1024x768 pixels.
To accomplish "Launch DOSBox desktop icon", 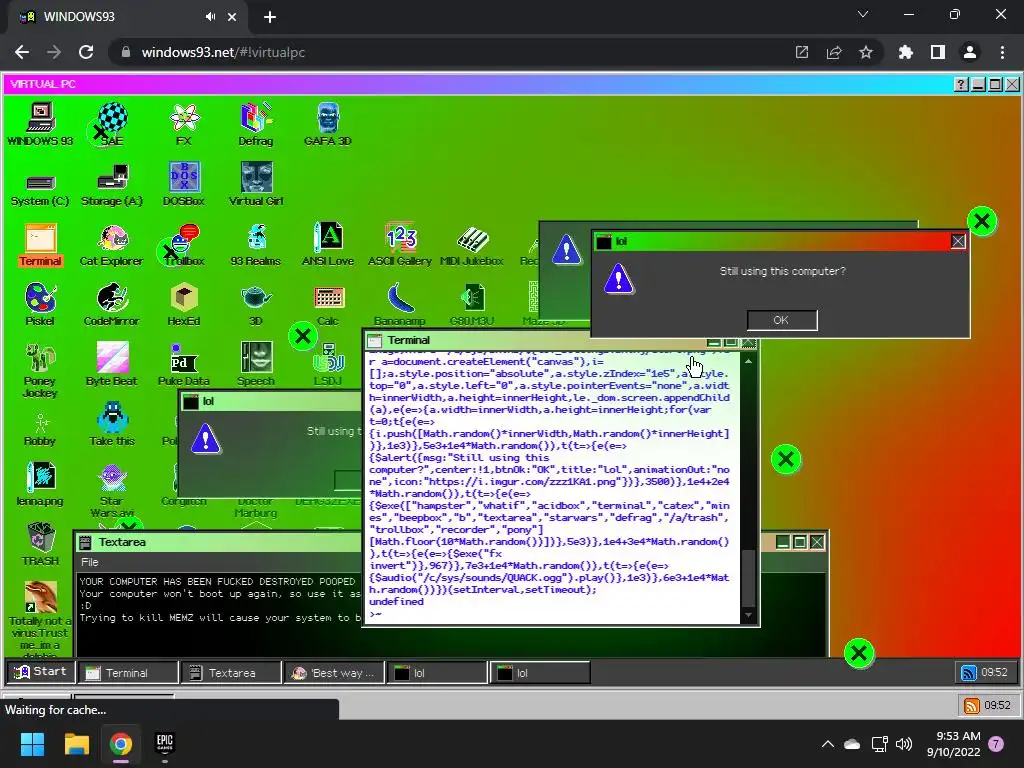I will (184, 184).
